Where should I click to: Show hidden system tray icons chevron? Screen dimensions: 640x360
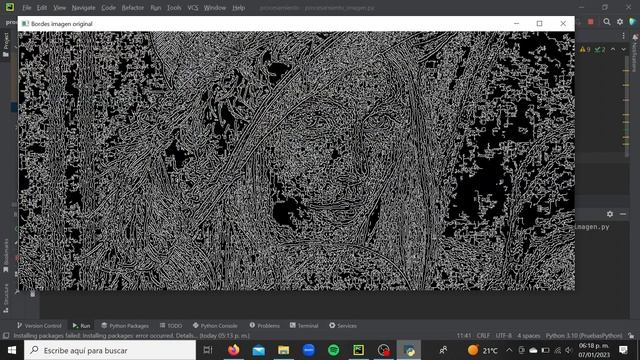[x=509, y=350]
